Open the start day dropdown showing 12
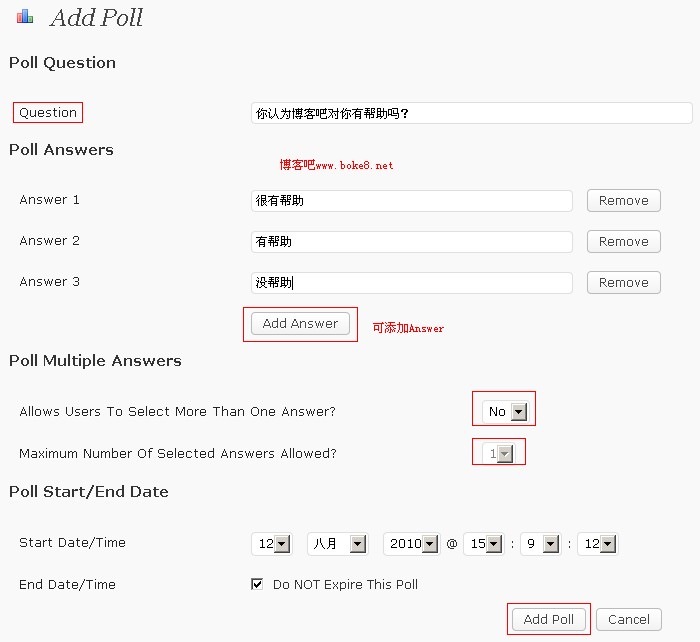This screenshot has width=700, height=642. [271, 544]
